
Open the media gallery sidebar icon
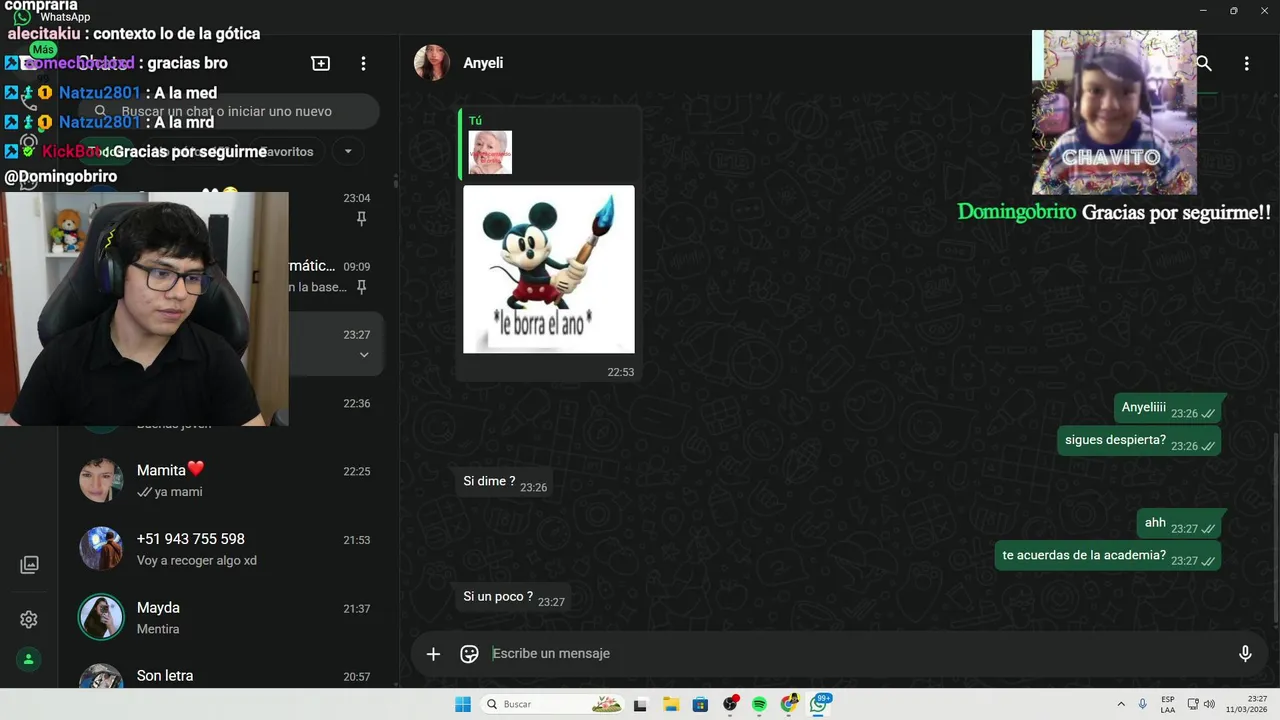29,565
